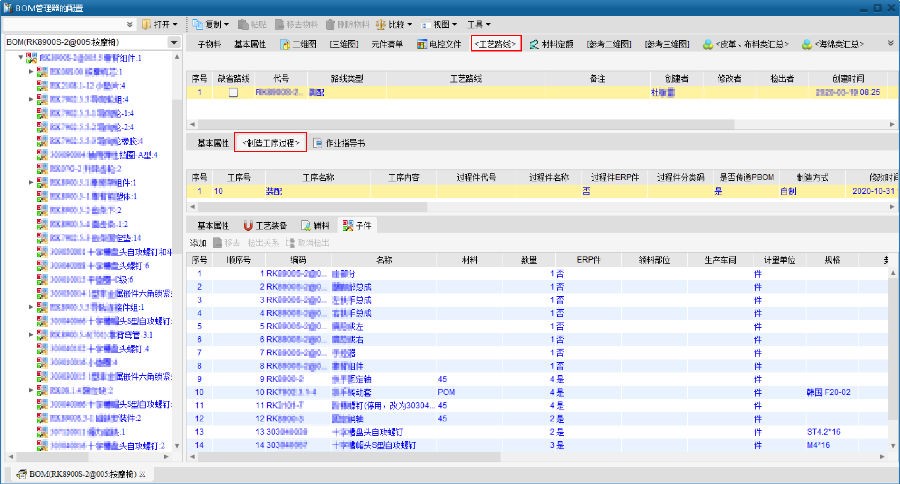Expand more tabs with the double-chevron overflow
This screenshot has height=484, width=900.
[x=890, y=44]
